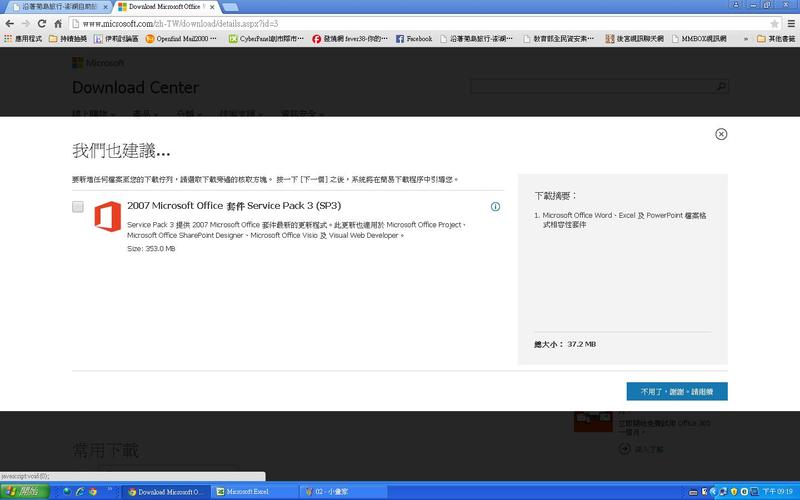Click the taskbar clock 下午 09:19

click(x=778, y=492)
